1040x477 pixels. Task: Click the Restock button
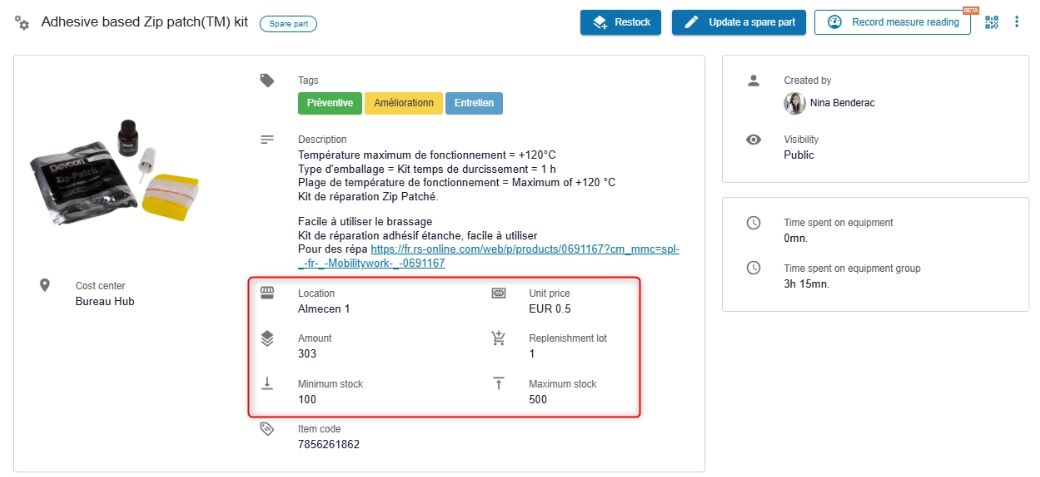pos(620,22)
